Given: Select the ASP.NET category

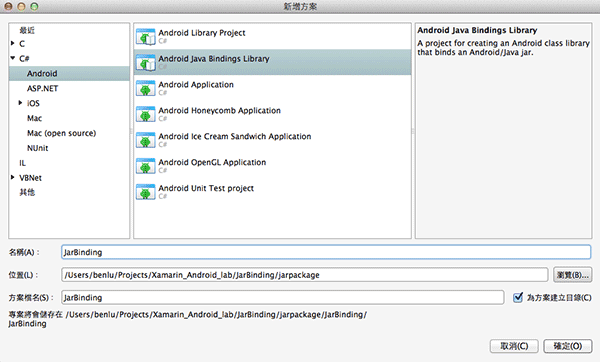Looking at the screenshot, I should tap(42, 88).
